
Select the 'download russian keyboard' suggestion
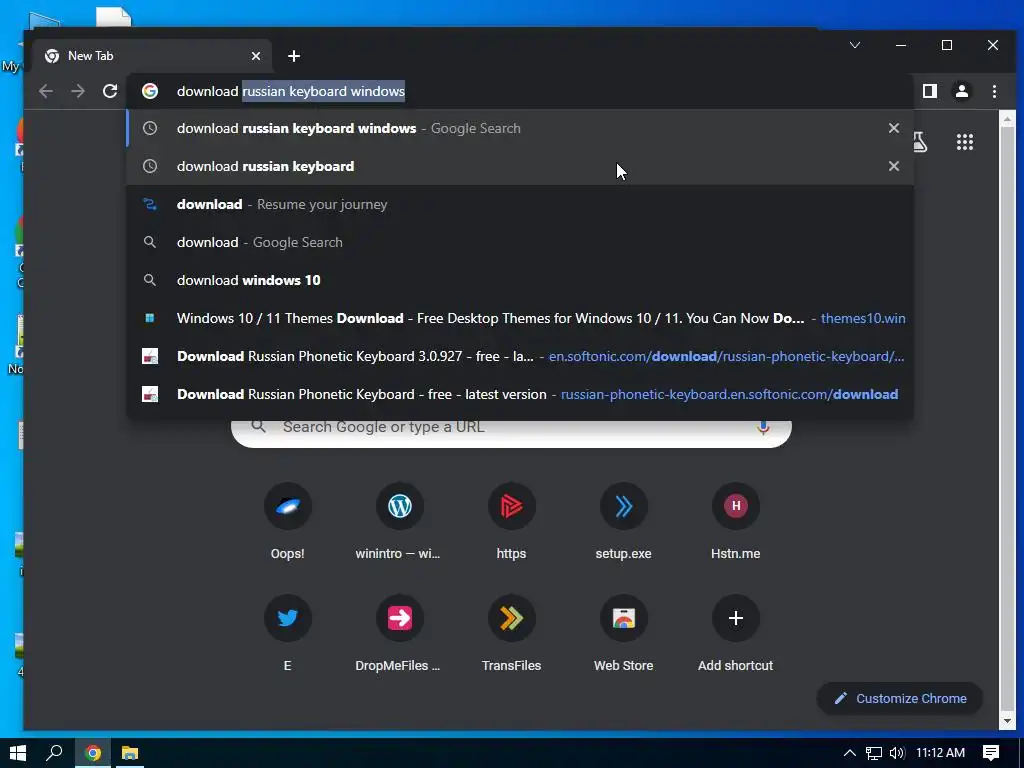[520, 166]
